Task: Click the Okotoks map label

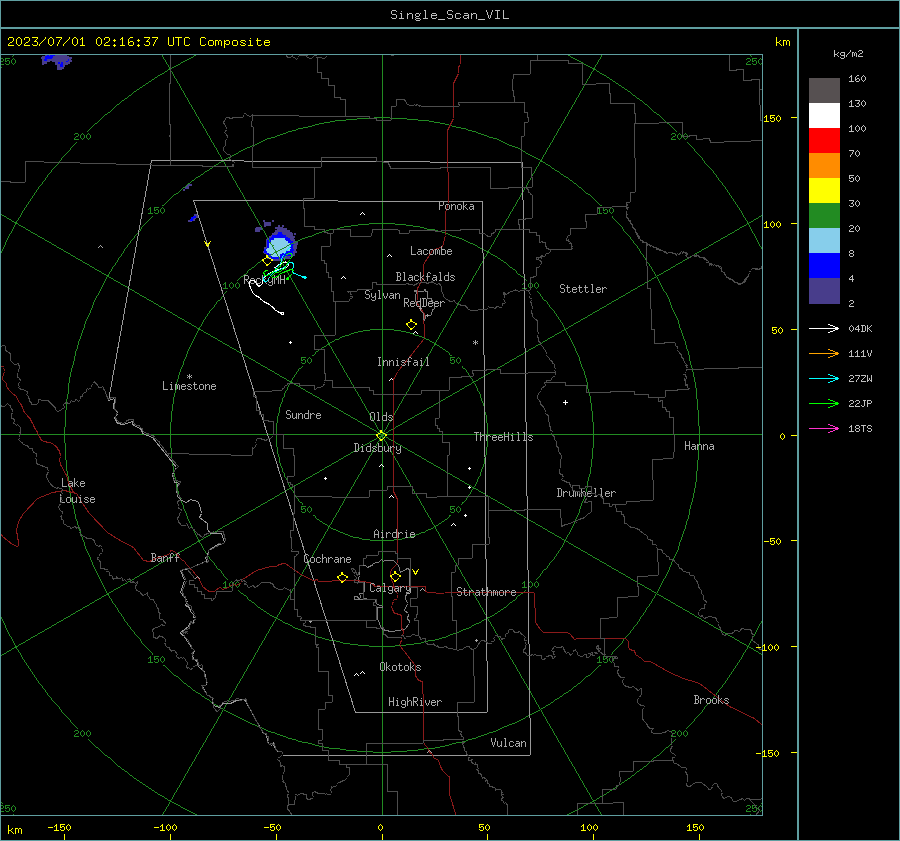Action: click(400, 667)
